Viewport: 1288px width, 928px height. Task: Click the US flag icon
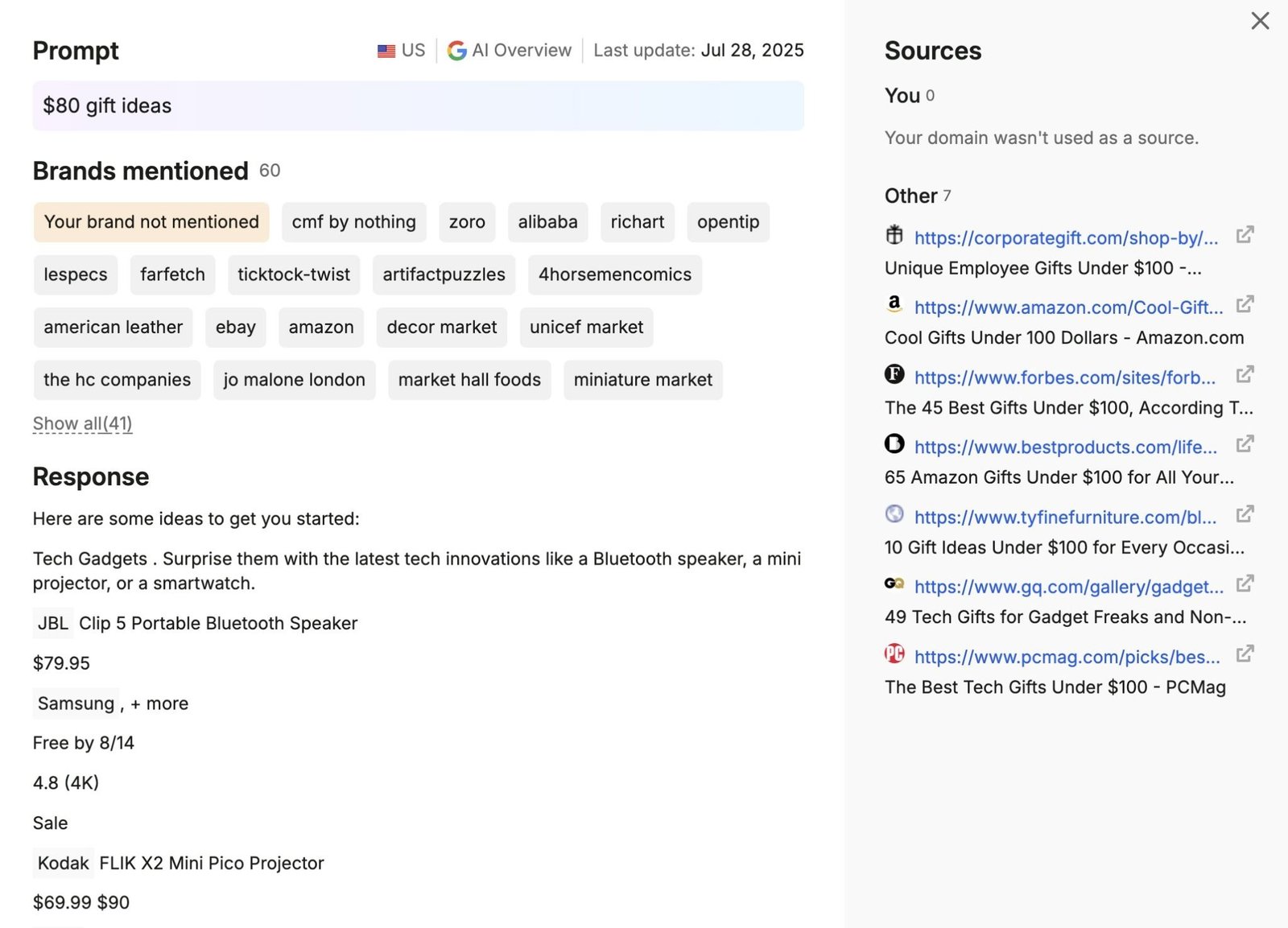click(386, 51)
